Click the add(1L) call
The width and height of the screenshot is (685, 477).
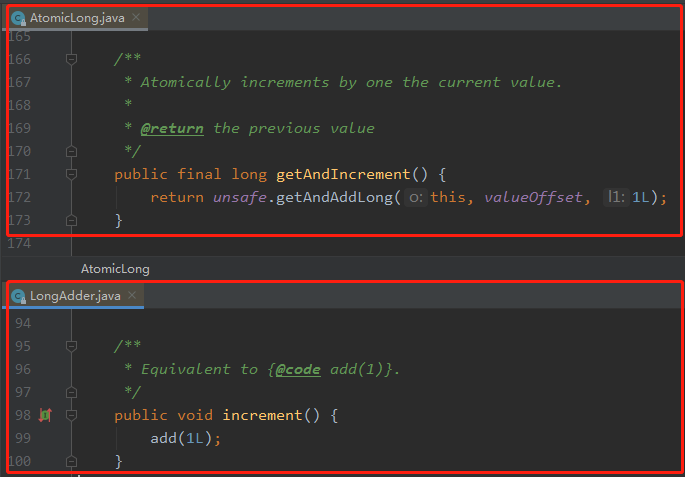tap(181, 438)
